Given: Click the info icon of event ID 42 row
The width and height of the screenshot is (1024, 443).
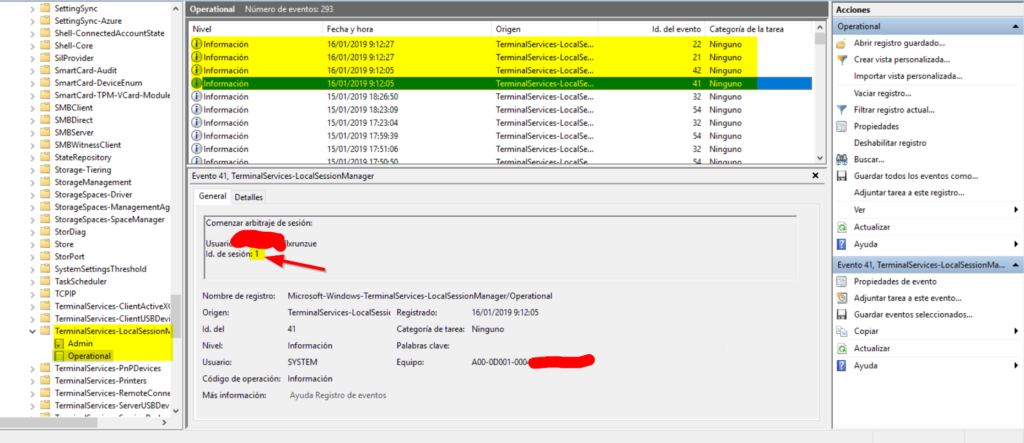Looking at the screenshot, I should point(197,71).
